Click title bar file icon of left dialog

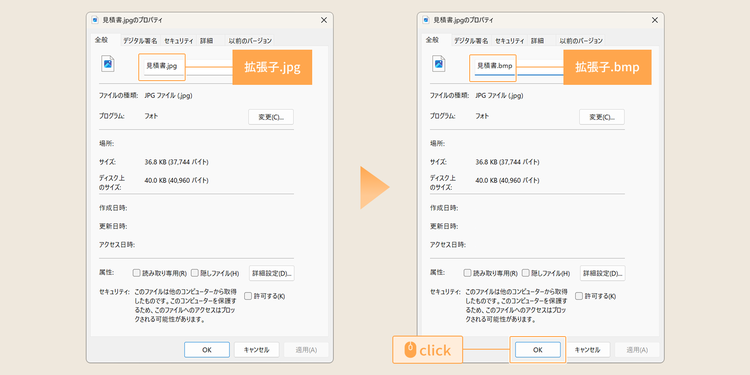(x=95, y=20)
